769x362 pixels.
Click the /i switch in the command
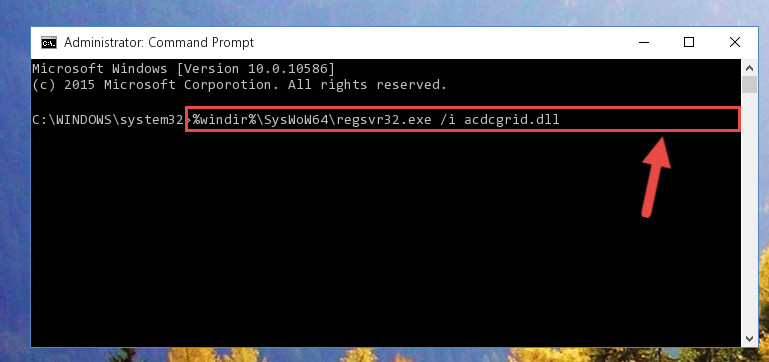pos(448,119)
